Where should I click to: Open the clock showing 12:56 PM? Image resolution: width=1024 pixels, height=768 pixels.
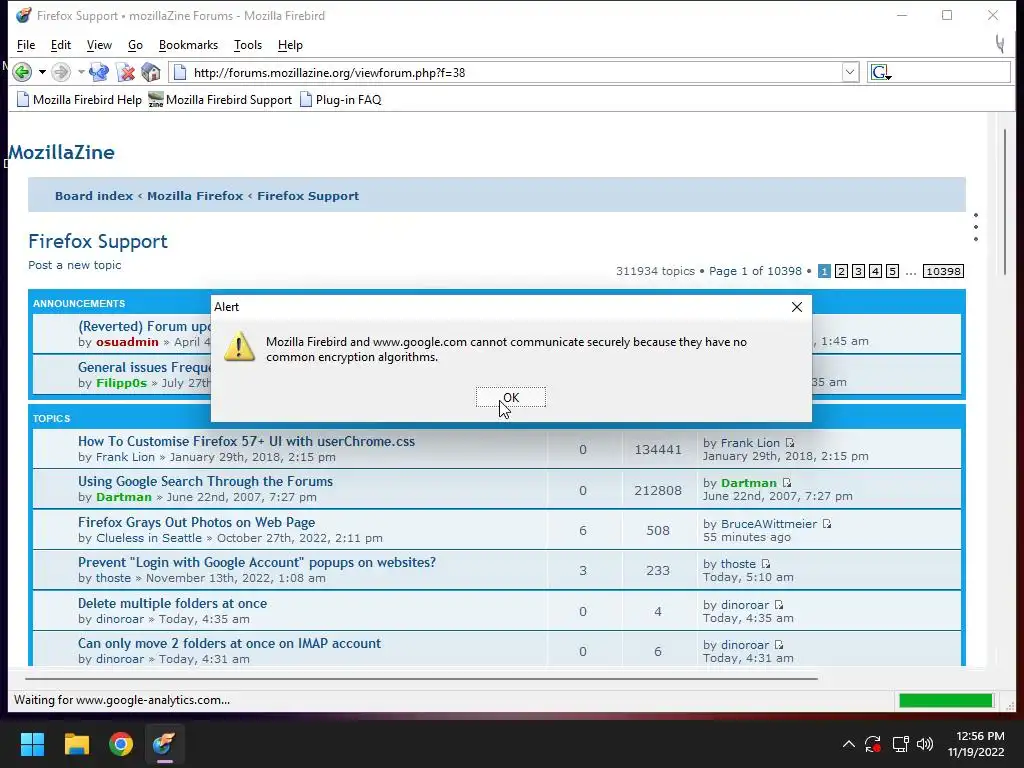coord(976,744)
